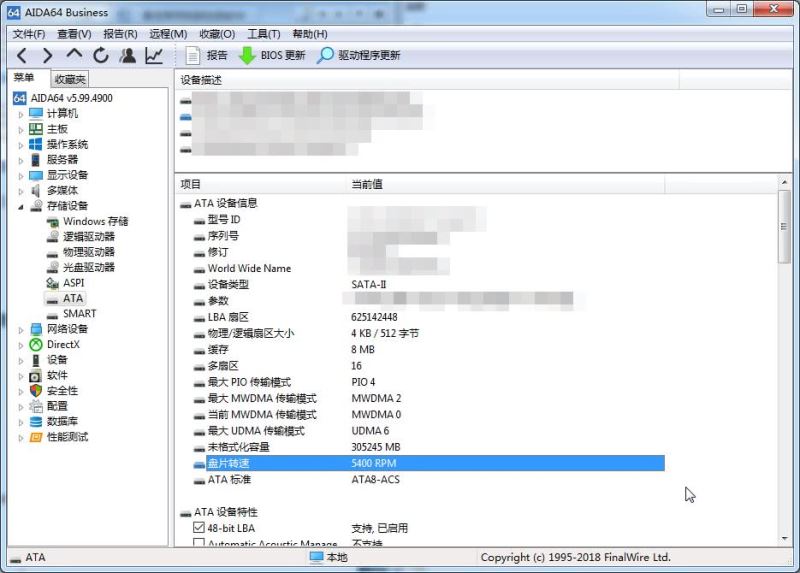Select 物理驱动器 tree item

click(89, 252)
